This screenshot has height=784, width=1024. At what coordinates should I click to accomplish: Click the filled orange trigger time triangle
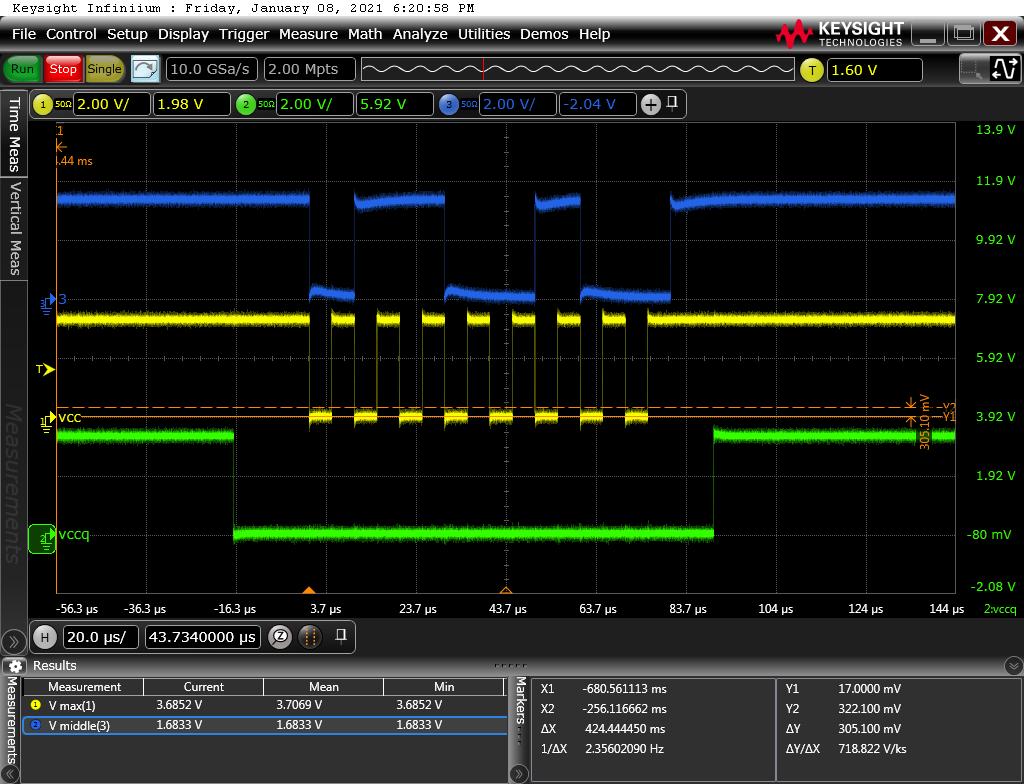click(309, 590)
